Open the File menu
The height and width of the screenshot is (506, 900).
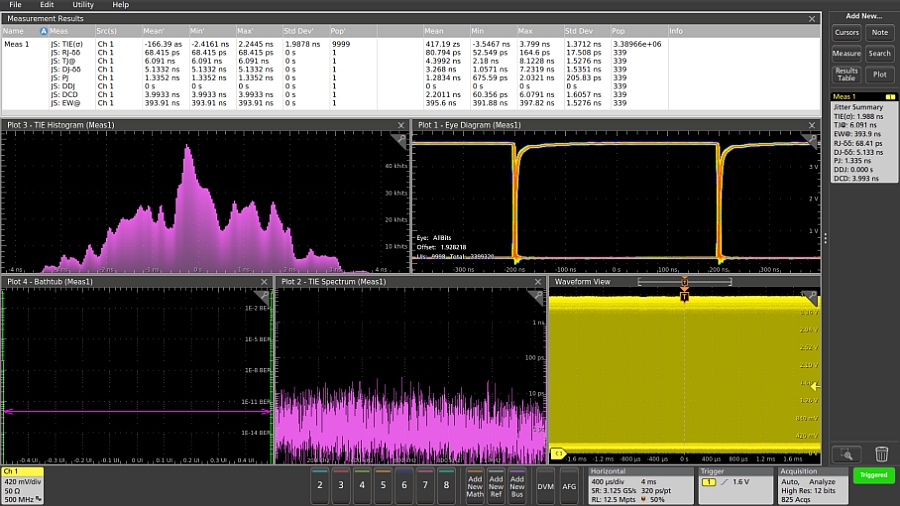pyautogui.click(x=18, y=5)
